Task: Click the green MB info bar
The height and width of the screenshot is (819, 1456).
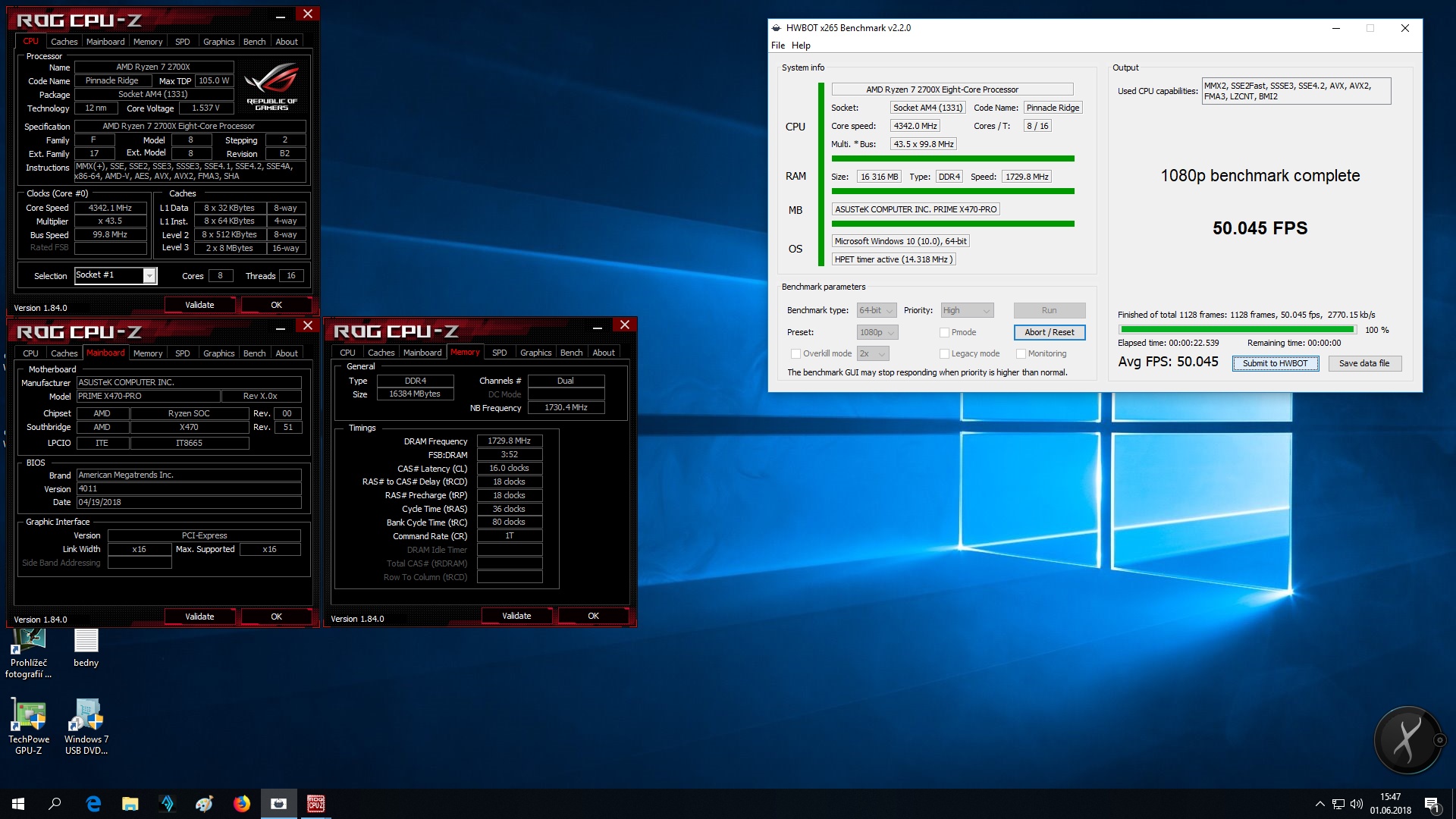Action: (x=953, y=224)
